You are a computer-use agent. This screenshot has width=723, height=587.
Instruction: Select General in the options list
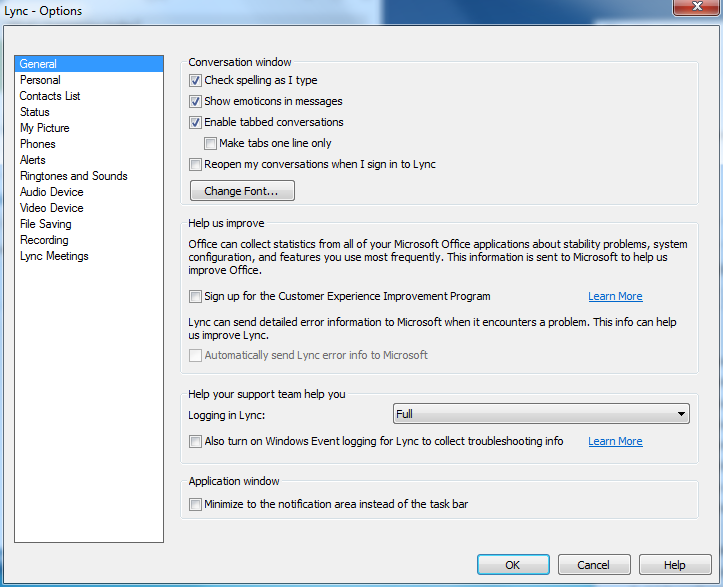(x=89, y=64)
